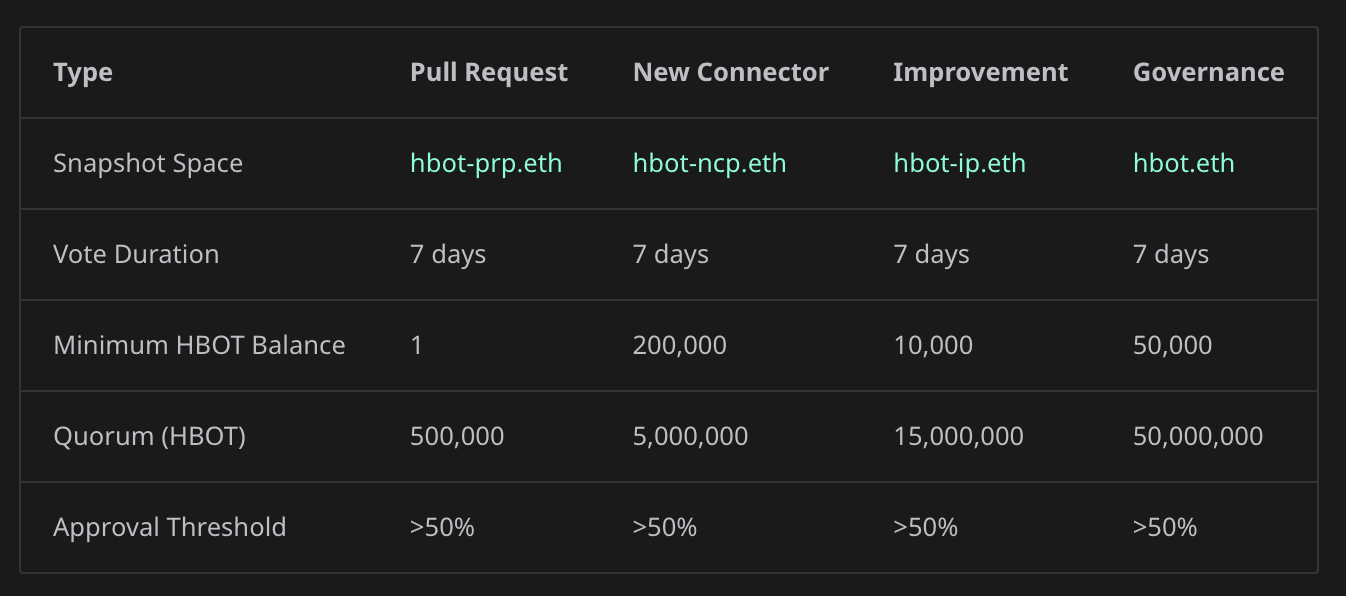Open the hbot-prp.eth Snapshot space link
This screenshot has height=596, width=1346.
486,163
